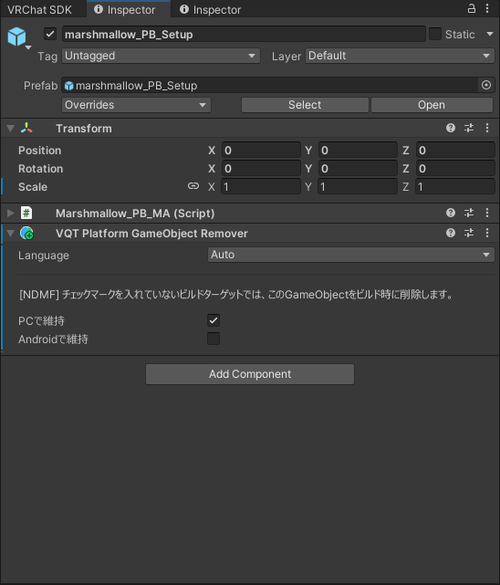Click the Scale label
Screen dimensions: 500x585
click(33, 187)
